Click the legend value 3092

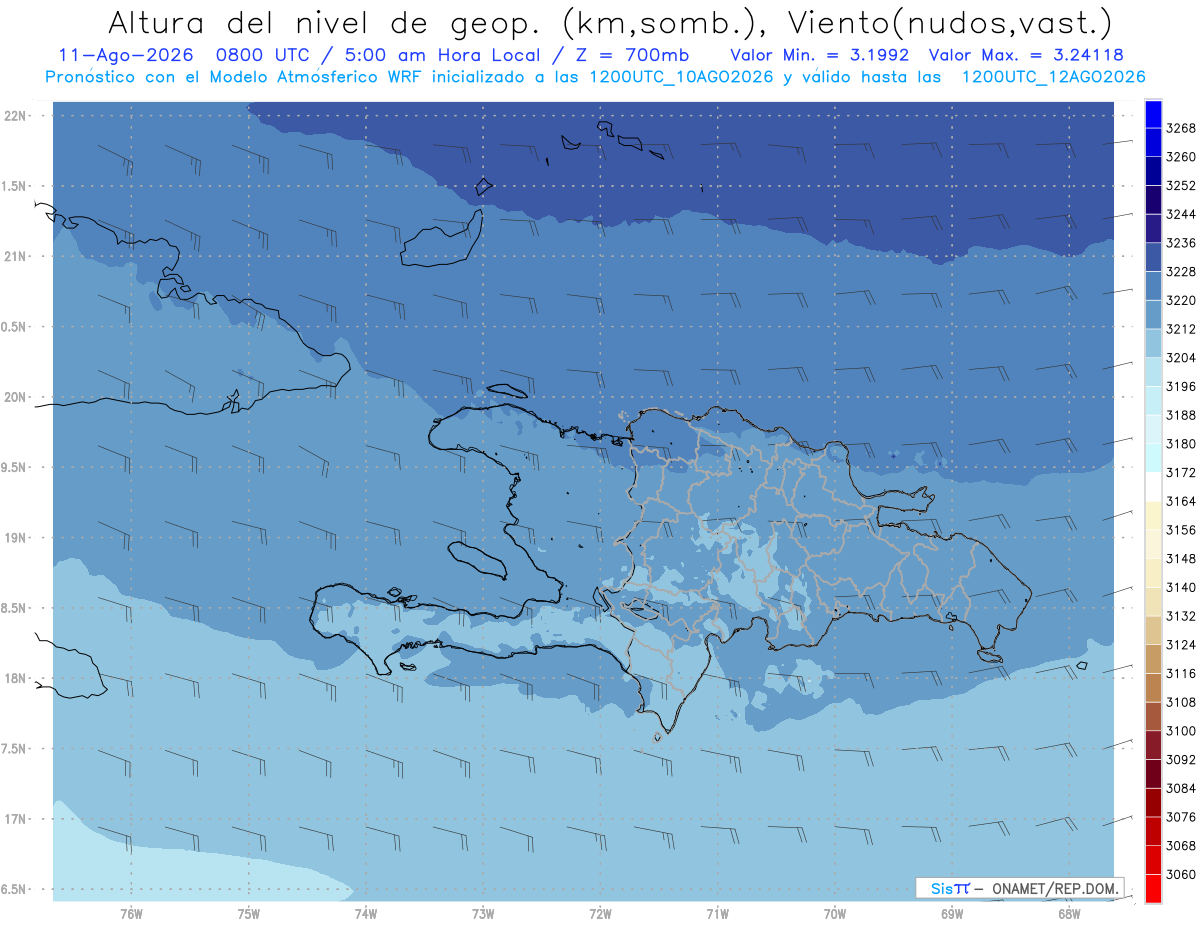[x=1180, y=760]
